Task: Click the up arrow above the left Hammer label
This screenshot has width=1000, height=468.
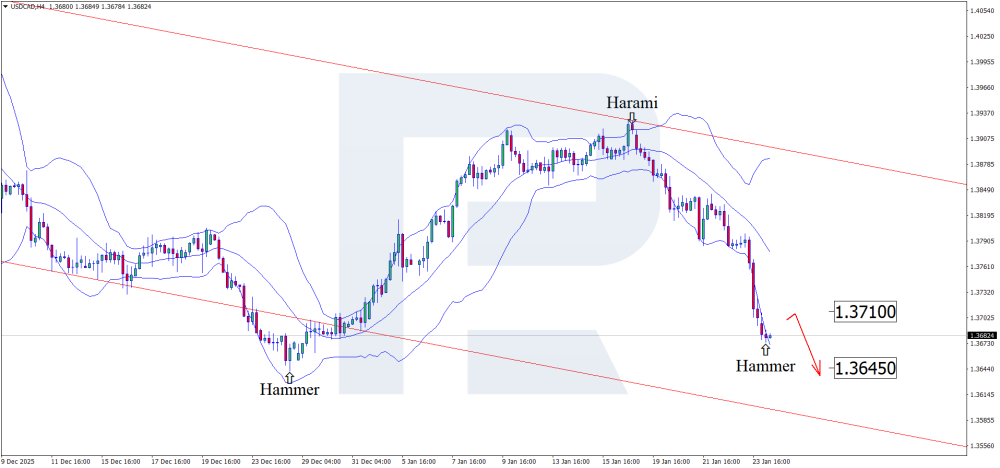Action: click(289, 376)
